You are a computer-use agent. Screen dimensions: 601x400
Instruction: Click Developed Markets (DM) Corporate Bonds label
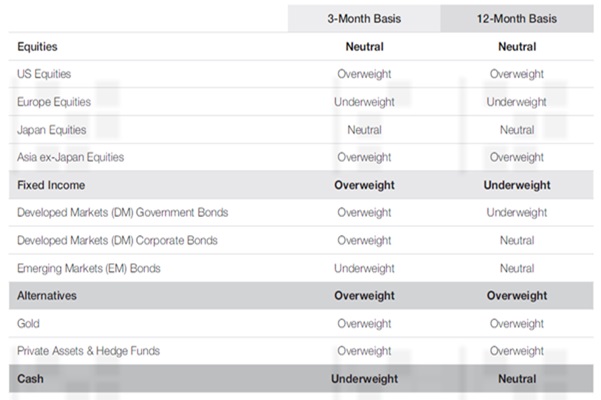point(117,240)
